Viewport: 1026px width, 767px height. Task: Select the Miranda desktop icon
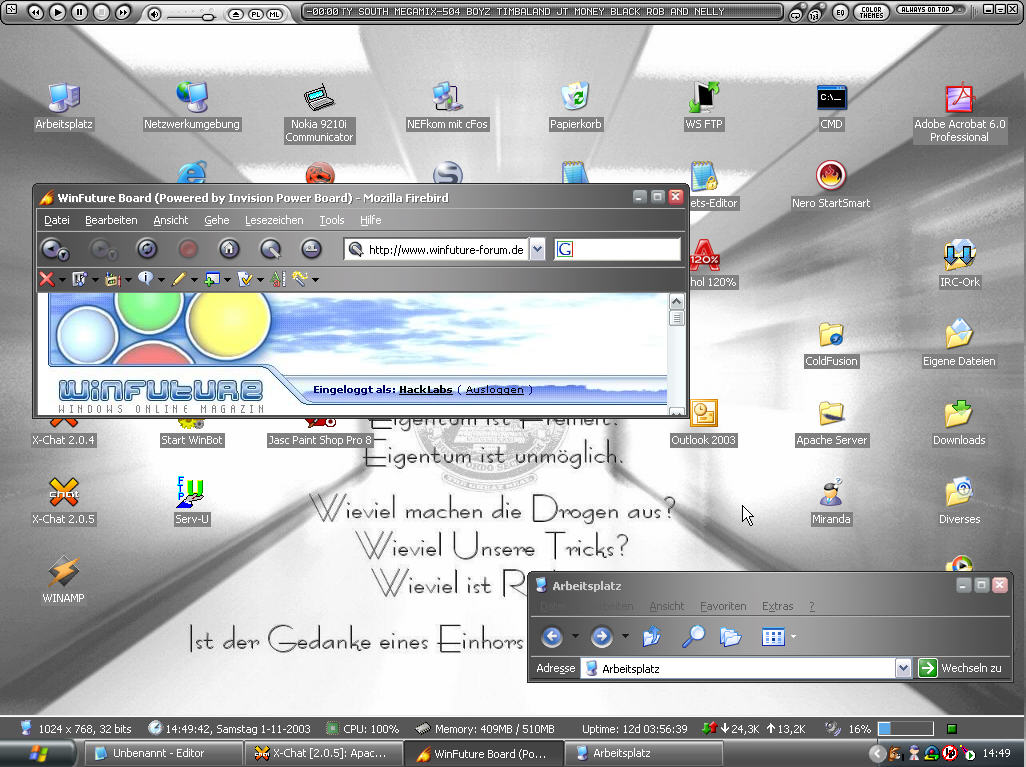[830, 494]
